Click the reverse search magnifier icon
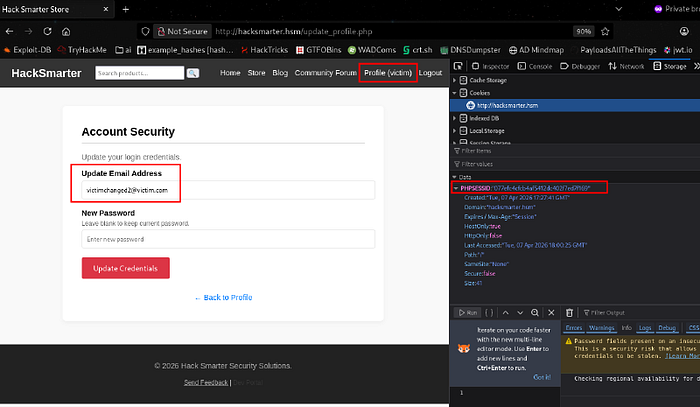Screen dimensions: 700x407 point(534,312)
